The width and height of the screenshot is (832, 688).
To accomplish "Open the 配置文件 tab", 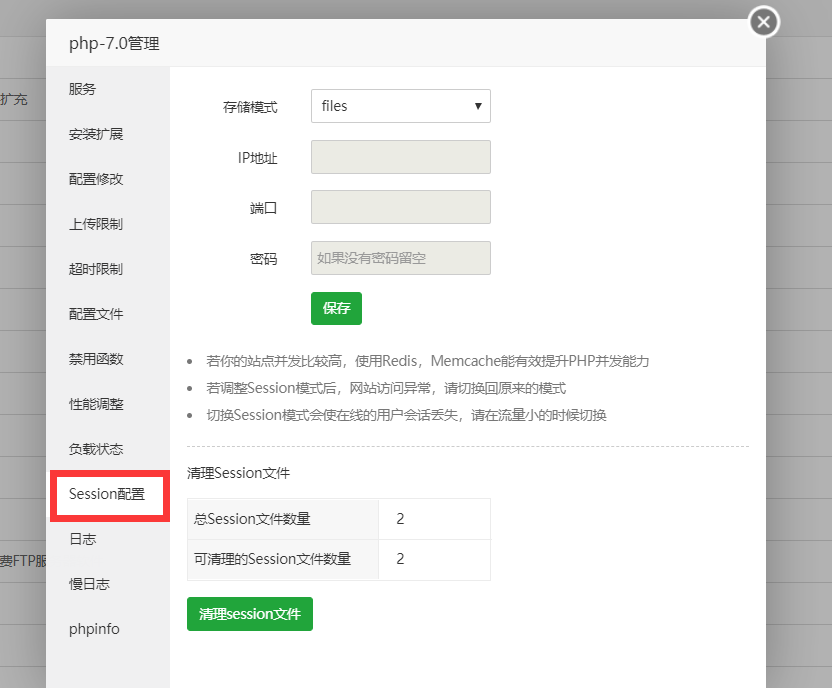I will coord(96,314).
